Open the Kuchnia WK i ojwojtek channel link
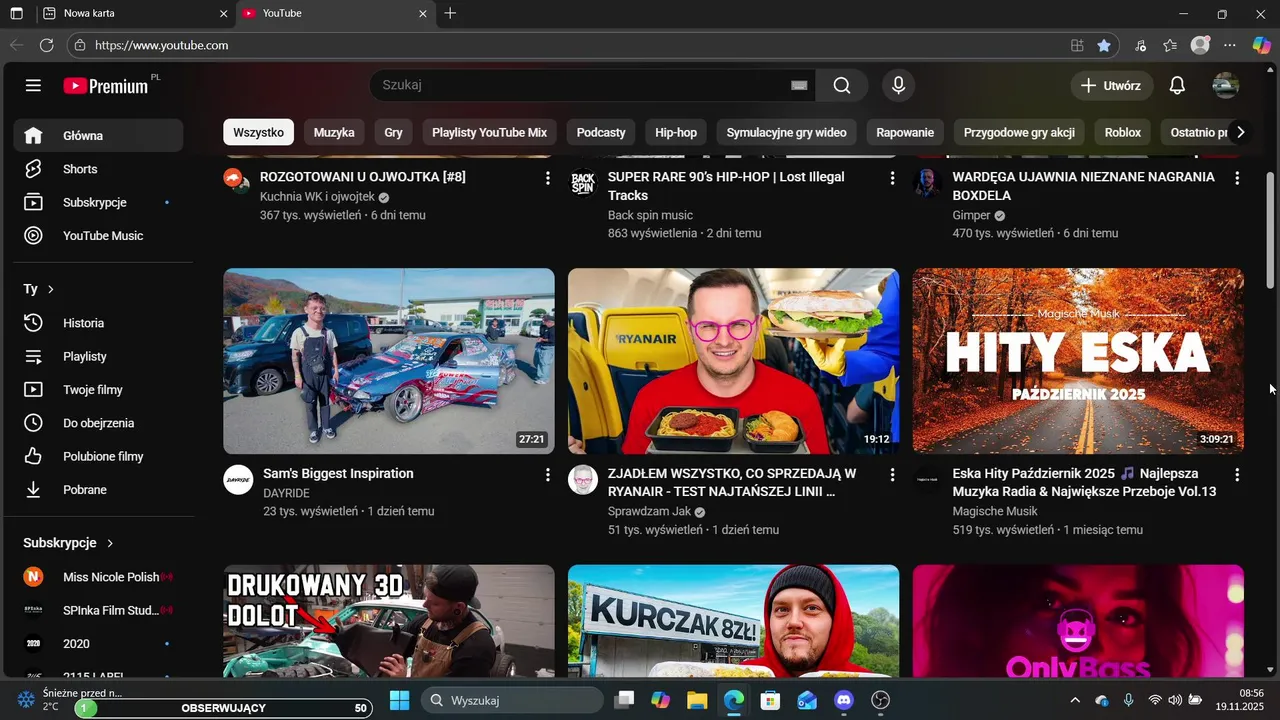This screenshot has height=720, width=1280. point(317,197)
